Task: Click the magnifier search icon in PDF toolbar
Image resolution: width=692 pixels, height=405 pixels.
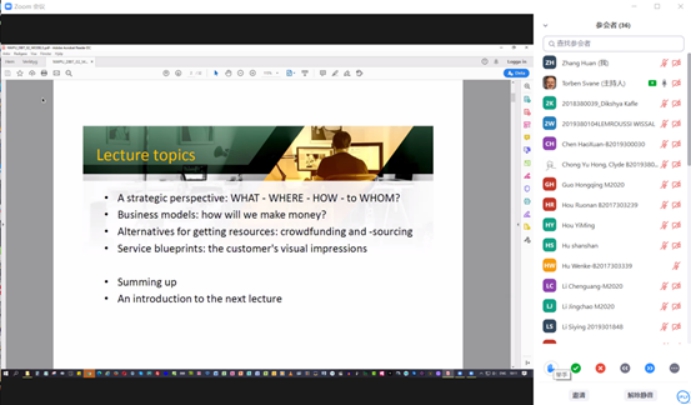Action: pos(68,73)
